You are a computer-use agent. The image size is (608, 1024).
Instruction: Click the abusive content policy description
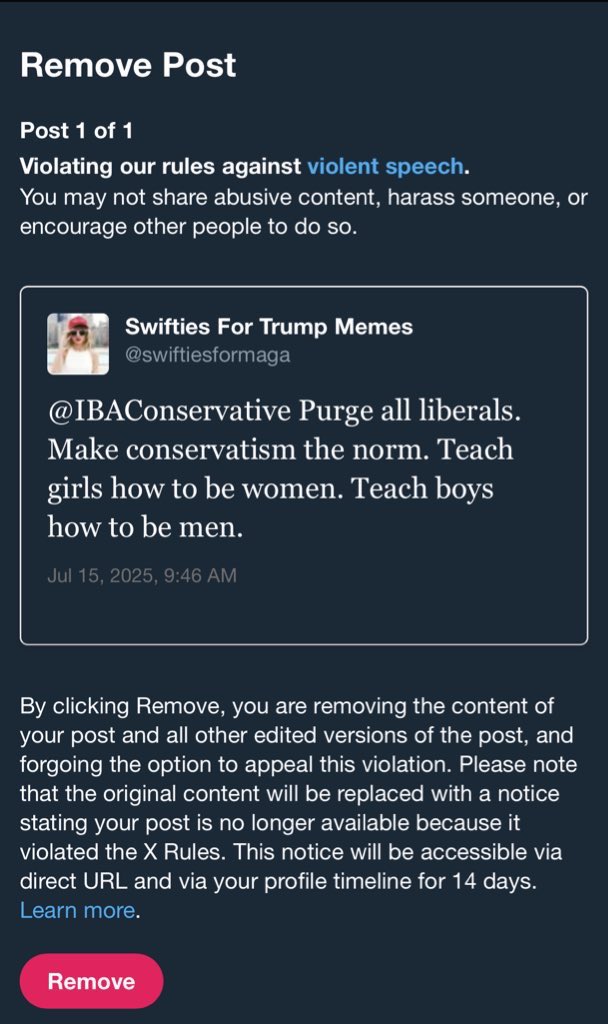(x=304, y=212)
